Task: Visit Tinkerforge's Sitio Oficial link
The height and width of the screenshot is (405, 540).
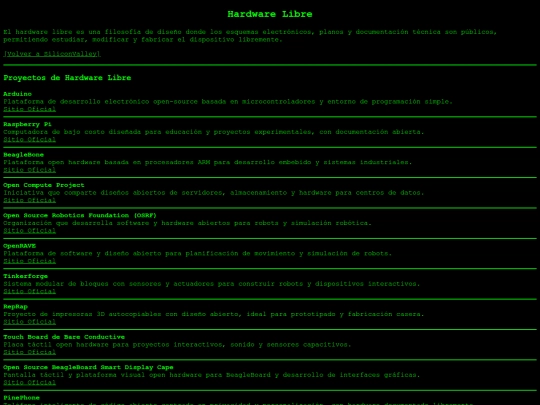Action: (30, 291)
